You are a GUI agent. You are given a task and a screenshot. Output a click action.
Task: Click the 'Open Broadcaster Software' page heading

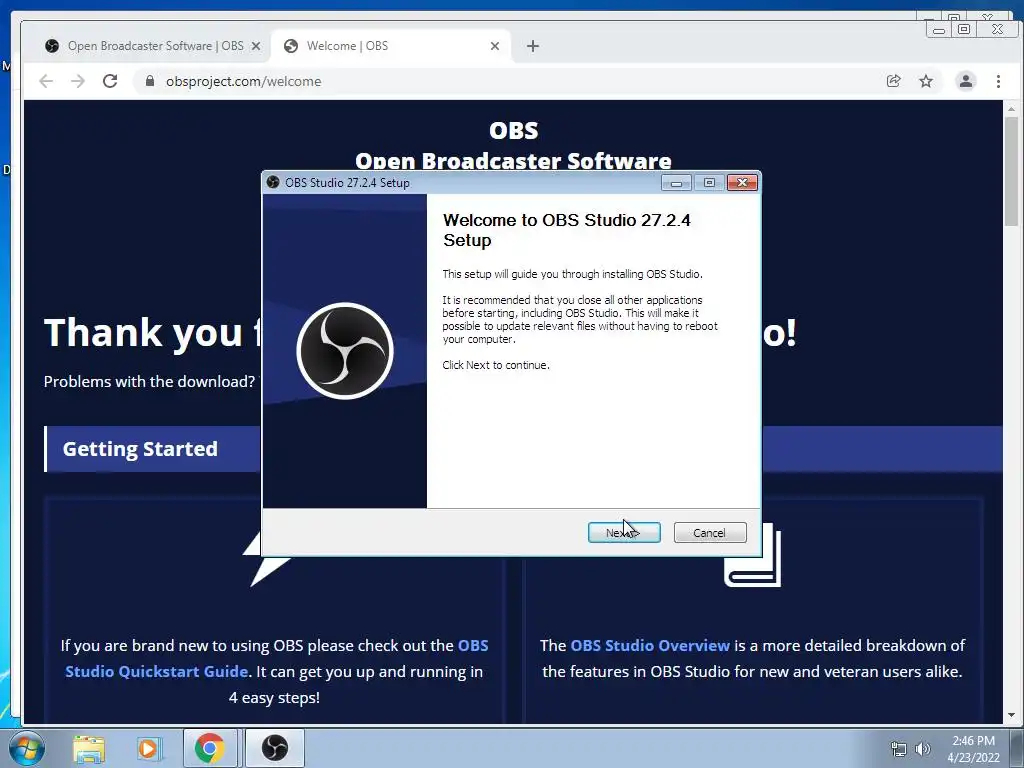(513, 161)
